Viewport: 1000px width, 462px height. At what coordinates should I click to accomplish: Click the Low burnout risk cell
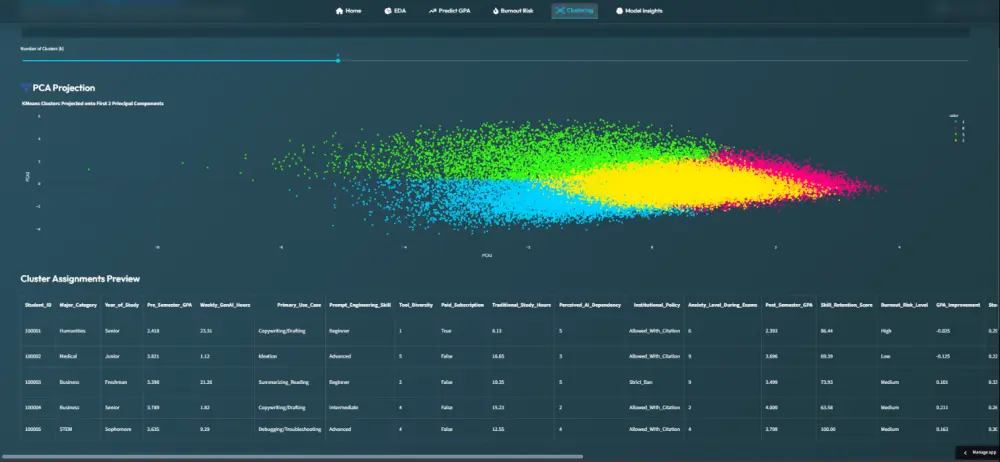click(886, 357)
